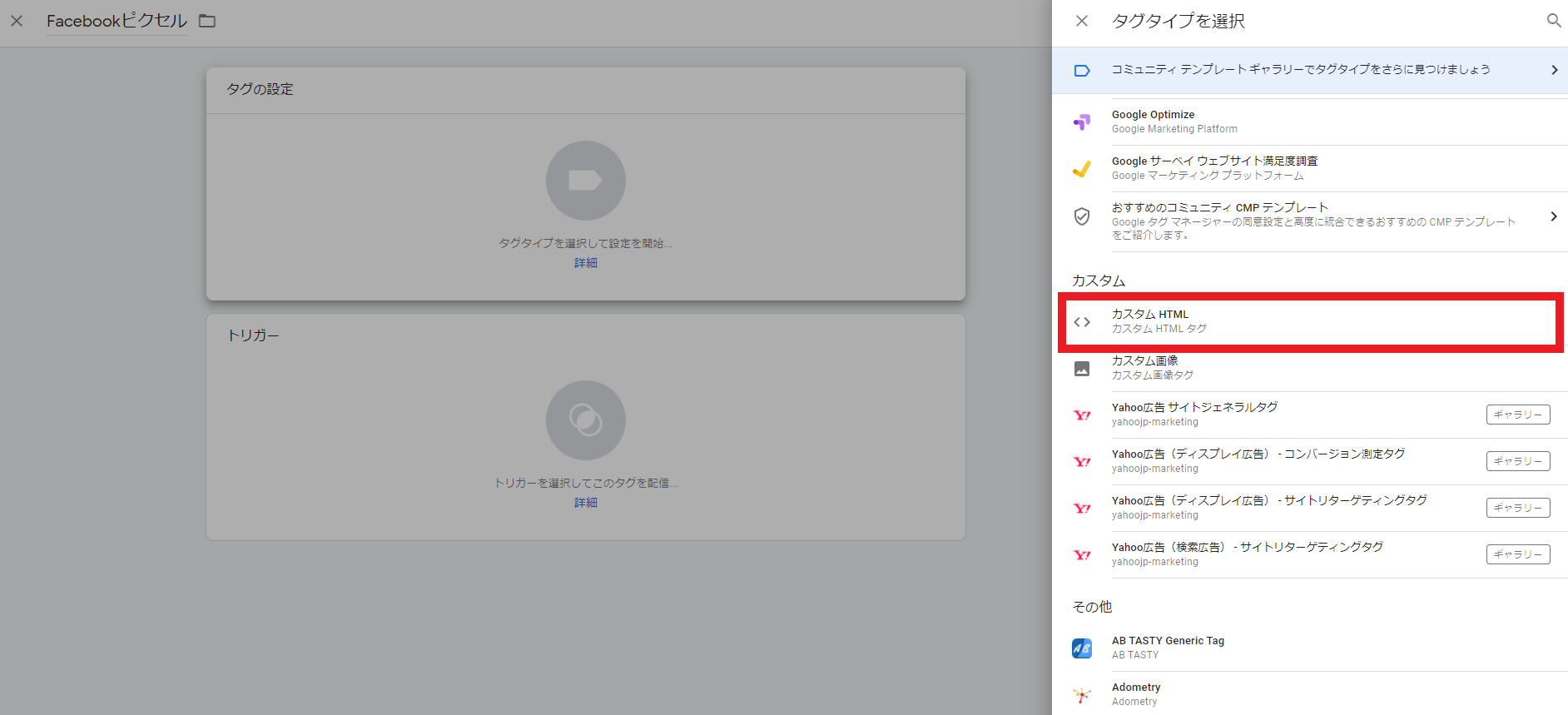Click Yahoo icon for 検索広告 サイトリターゲティングタグ
1568x715 pixels.
1082,555
